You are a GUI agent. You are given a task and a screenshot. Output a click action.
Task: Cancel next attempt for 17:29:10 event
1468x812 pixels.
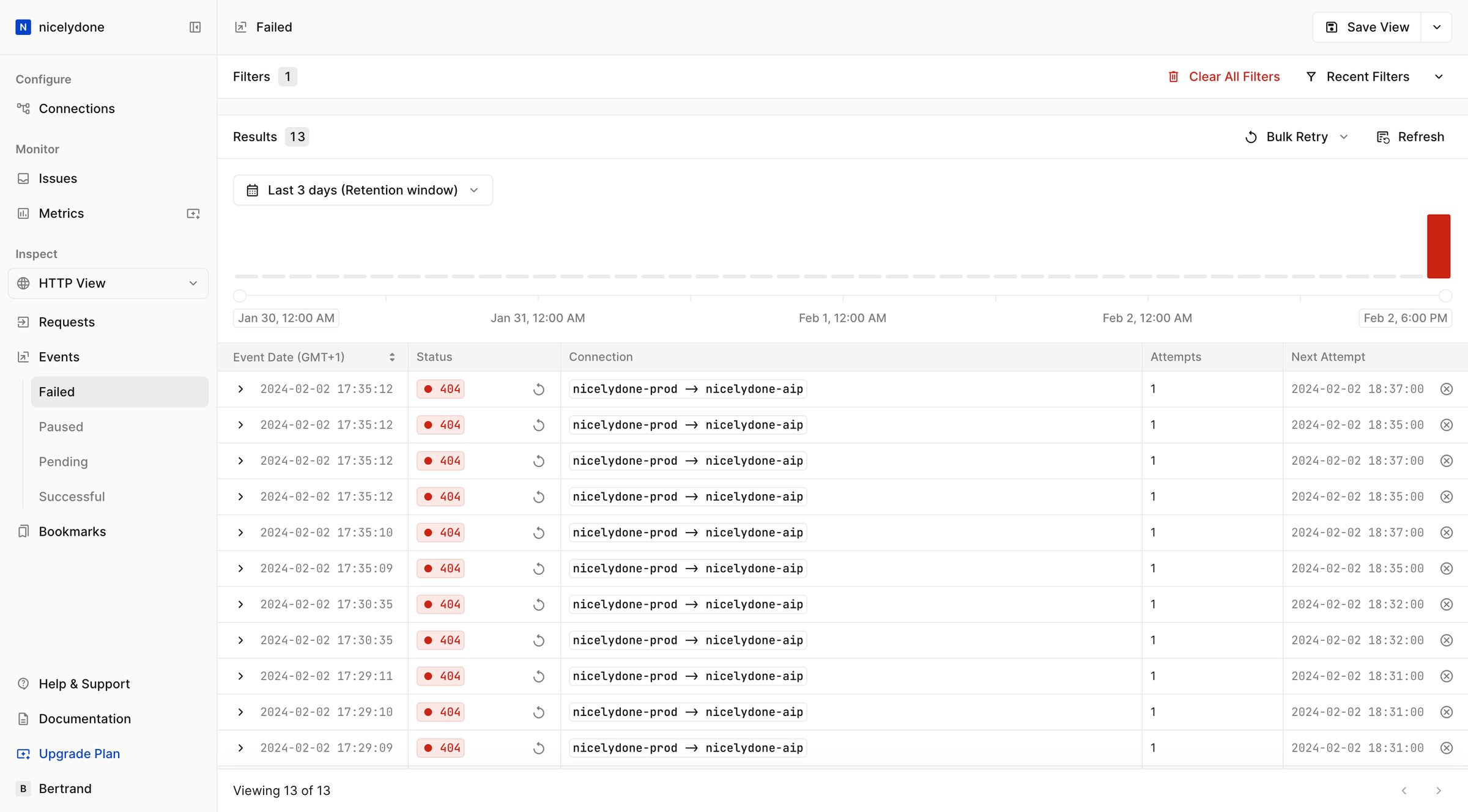point(1447,712)
